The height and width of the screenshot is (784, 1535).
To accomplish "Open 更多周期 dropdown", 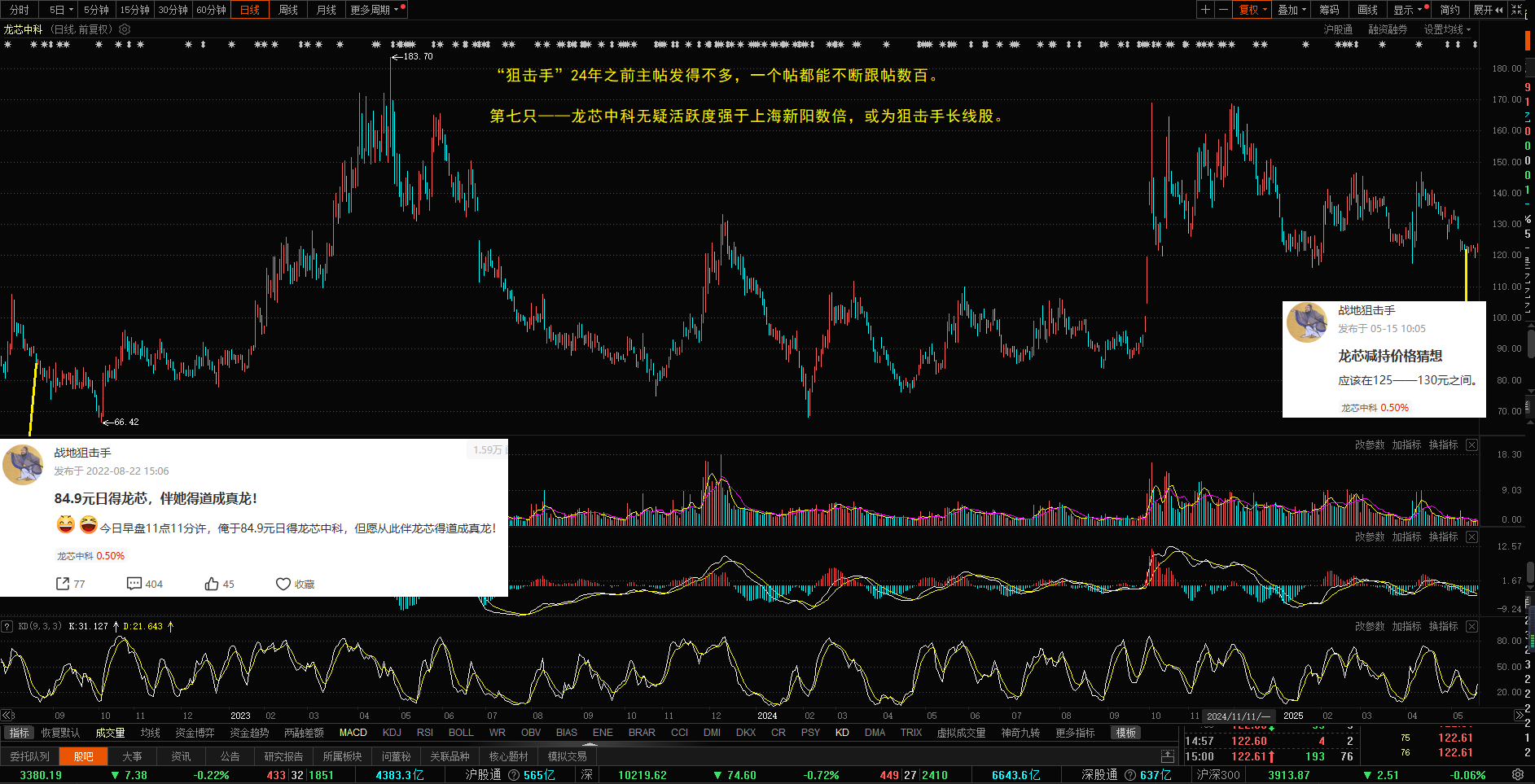I will pos(375,10).
